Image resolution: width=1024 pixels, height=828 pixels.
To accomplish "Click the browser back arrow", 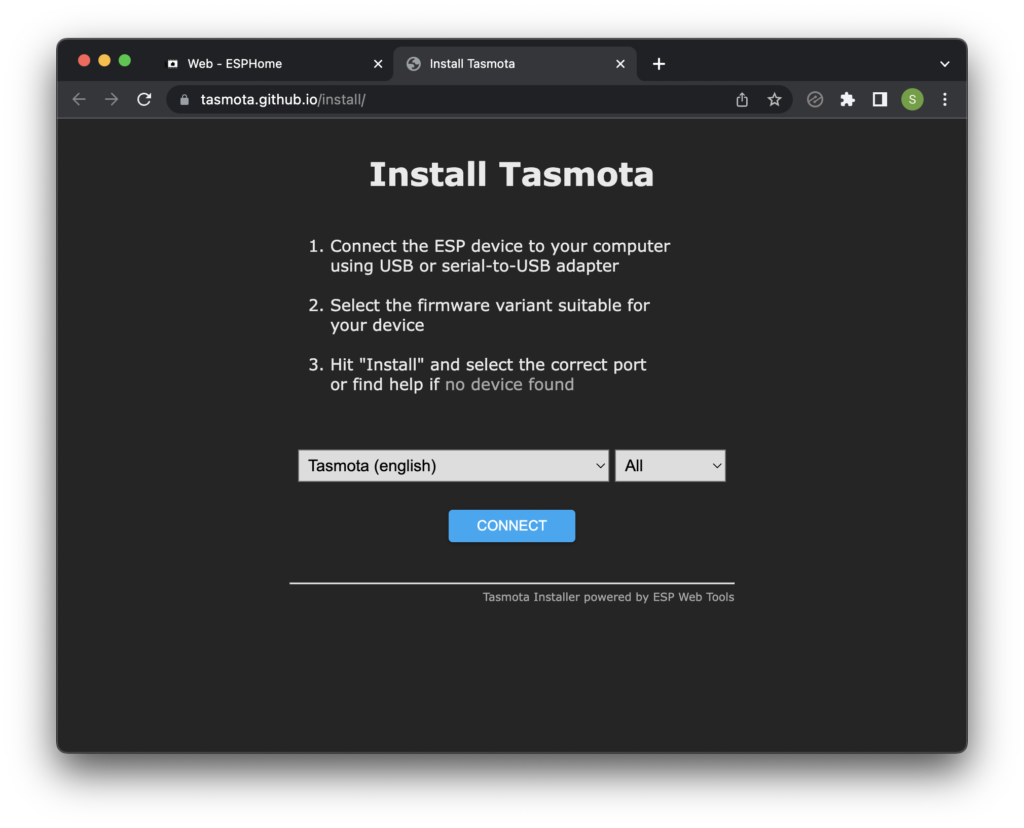I will 79,99.
